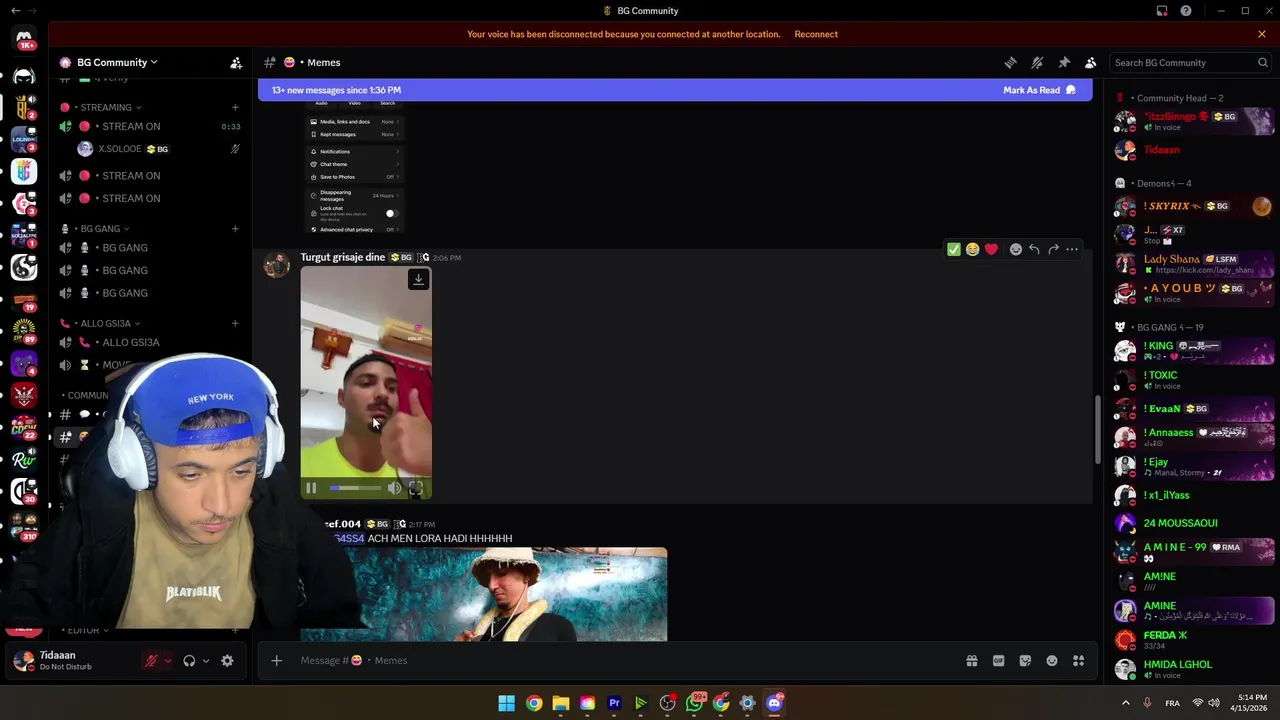The height and width of the screenshot is (720, 1280).
Task: Open pinned messages
Action: [1064, 62]
